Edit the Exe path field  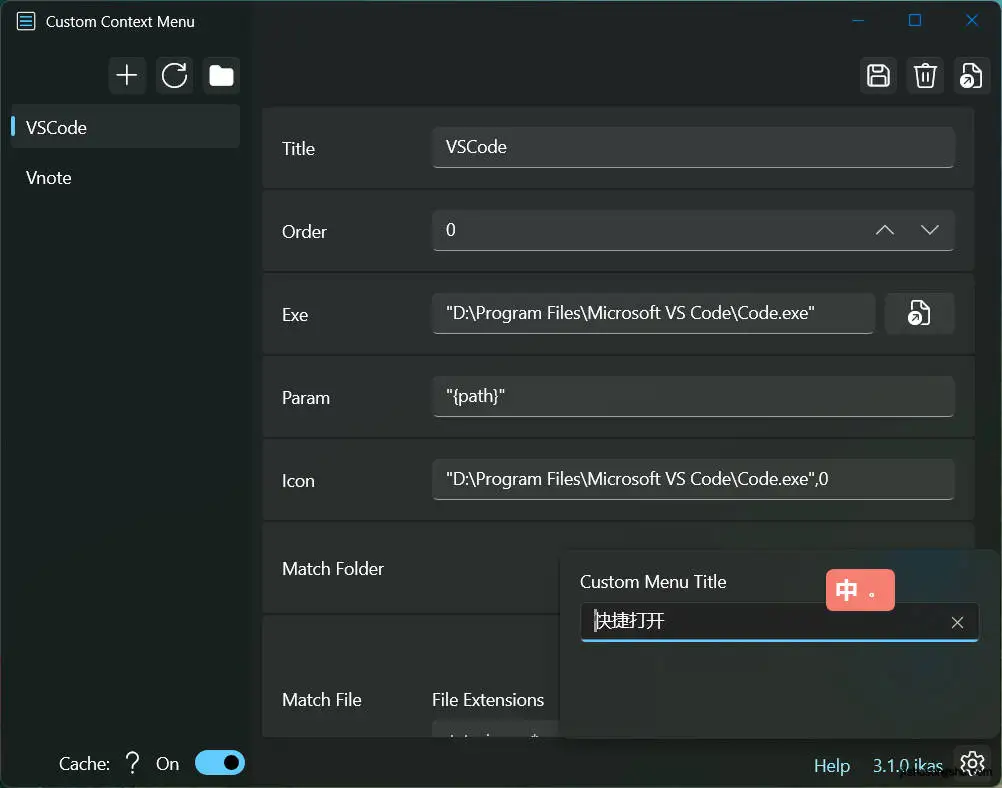coord(653,313)
